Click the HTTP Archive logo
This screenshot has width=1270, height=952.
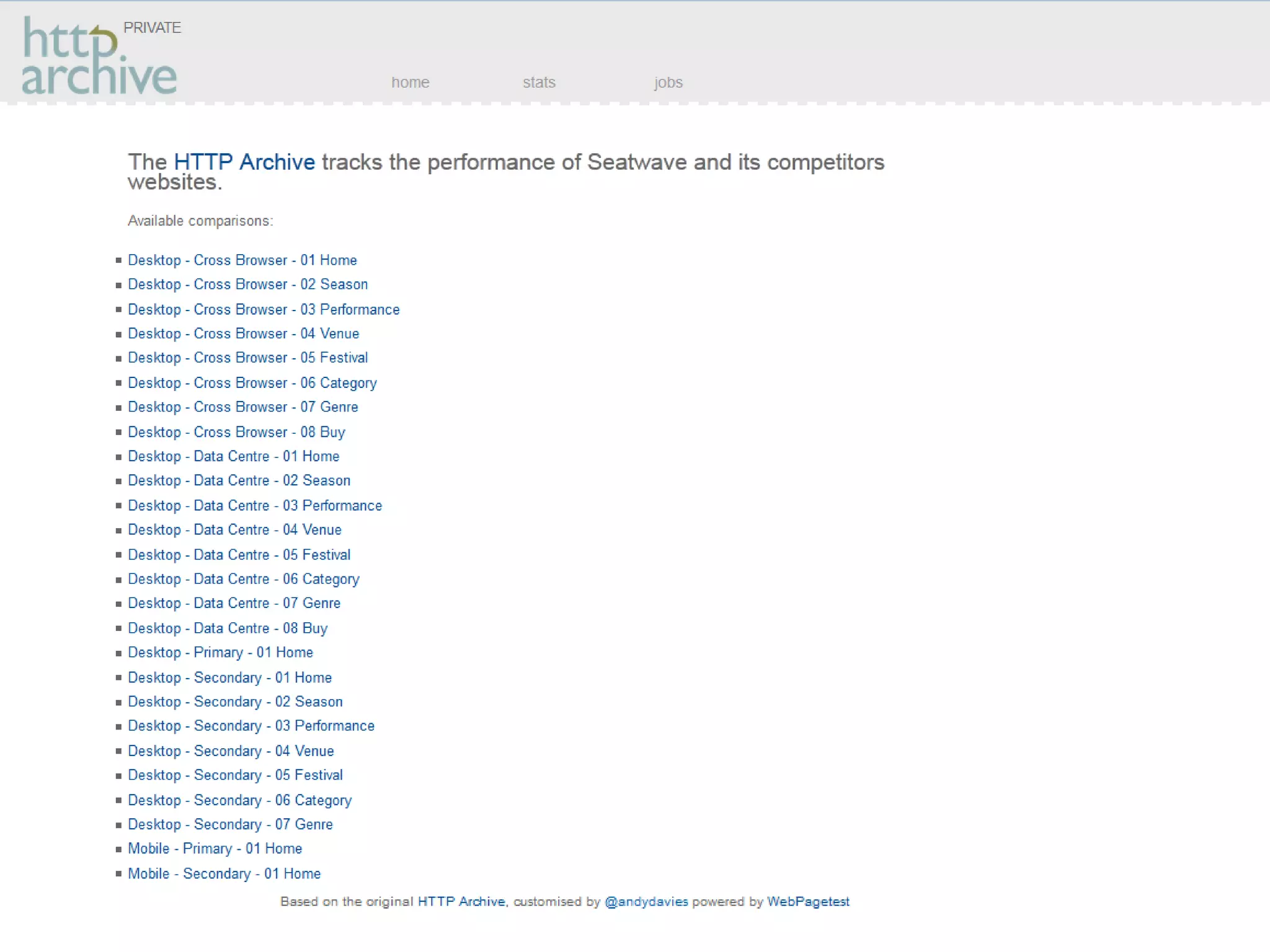pos(99,57)
